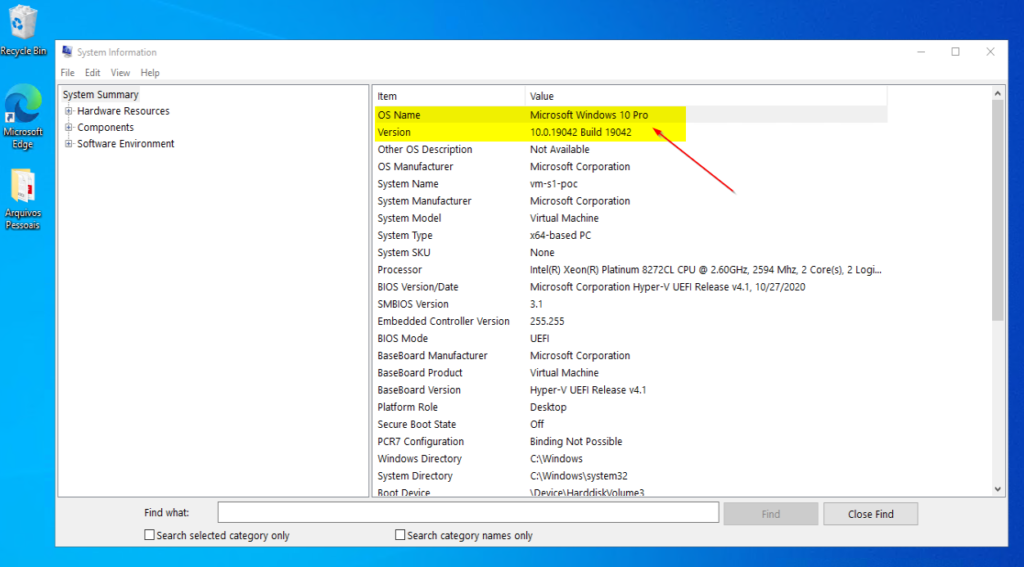
Task: Select the System Manufacturer row
Action: 630,201
